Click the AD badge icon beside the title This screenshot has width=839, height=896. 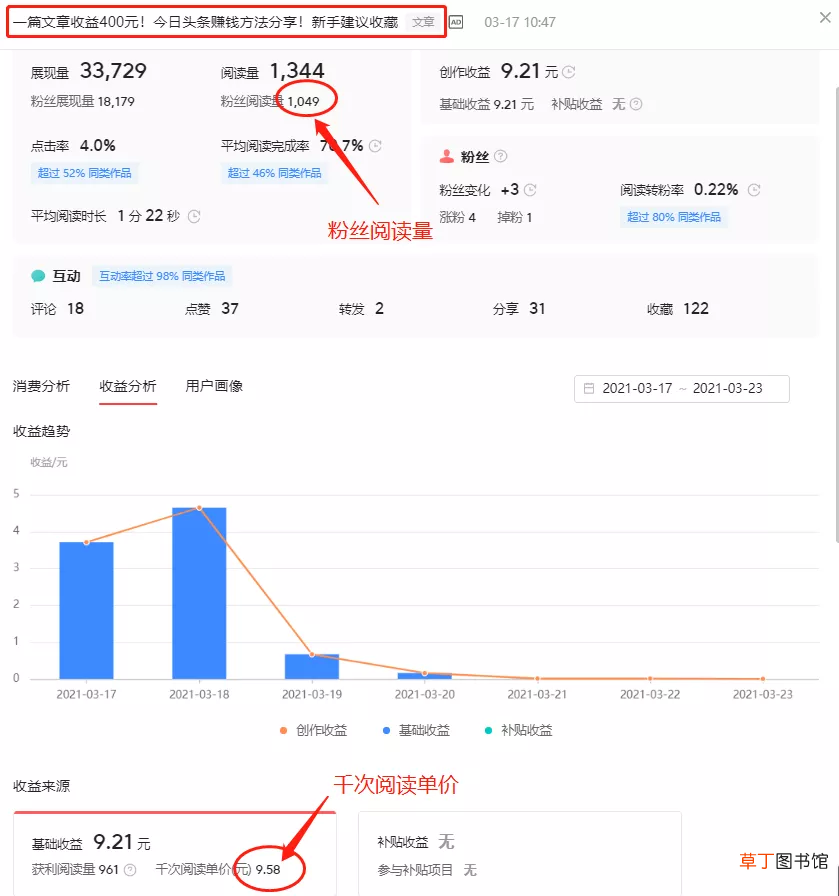click(456, 22)
